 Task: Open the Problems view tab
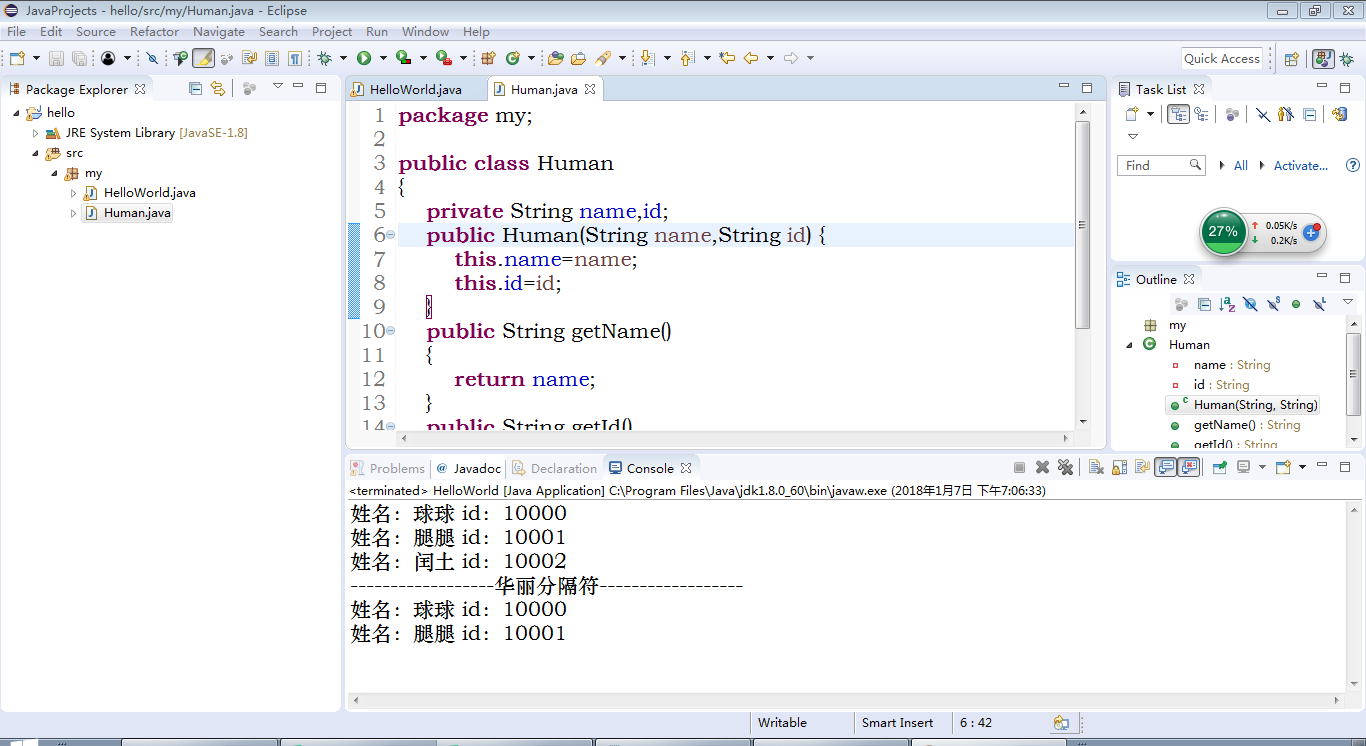(388, 468)
